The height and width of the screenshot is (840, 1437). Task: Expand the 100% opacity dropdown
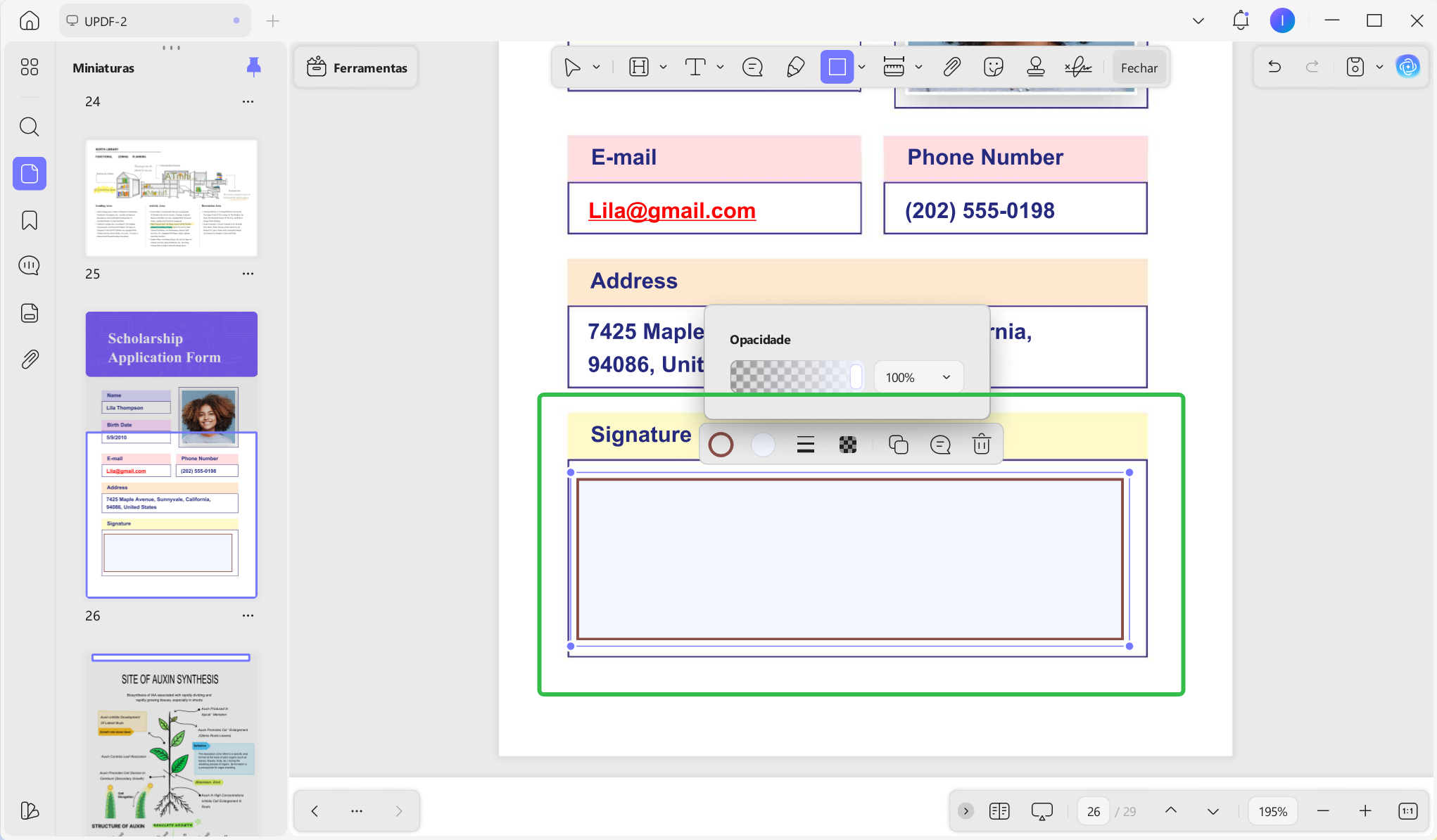pos(918,377)
